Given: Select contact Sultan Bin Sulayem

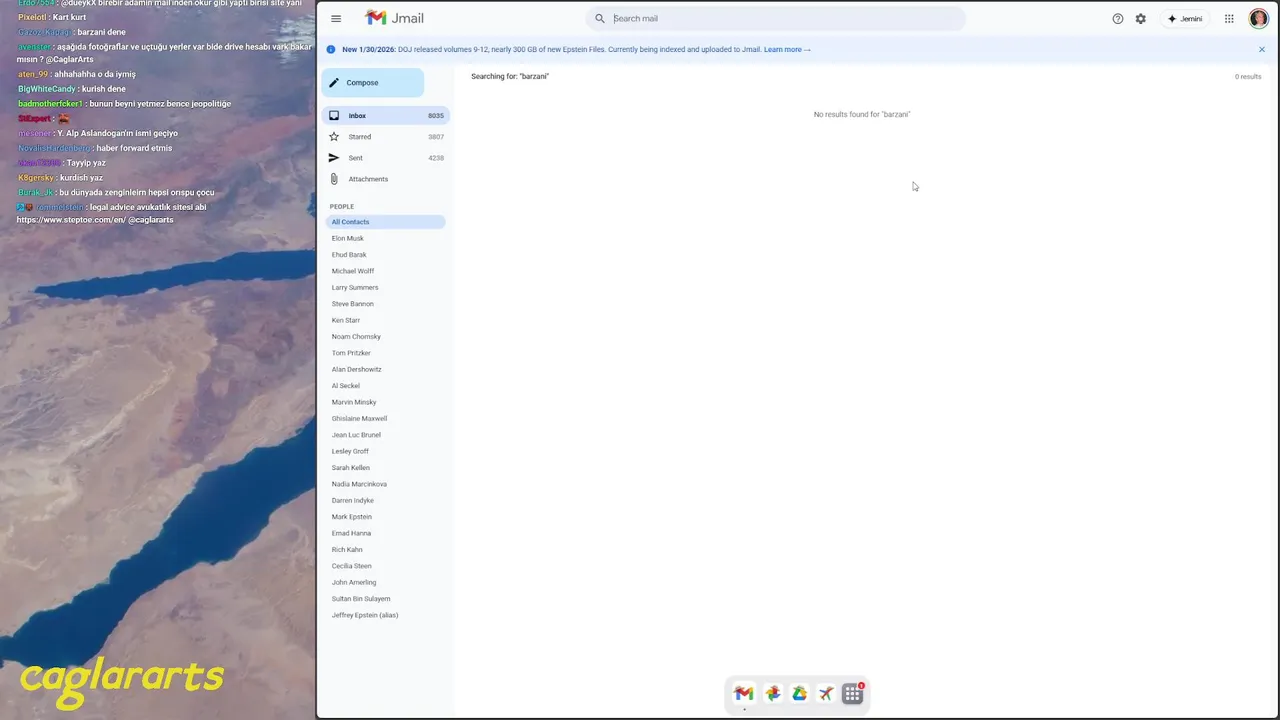Looking at the screenshot, I should click(x=361, y=598).
